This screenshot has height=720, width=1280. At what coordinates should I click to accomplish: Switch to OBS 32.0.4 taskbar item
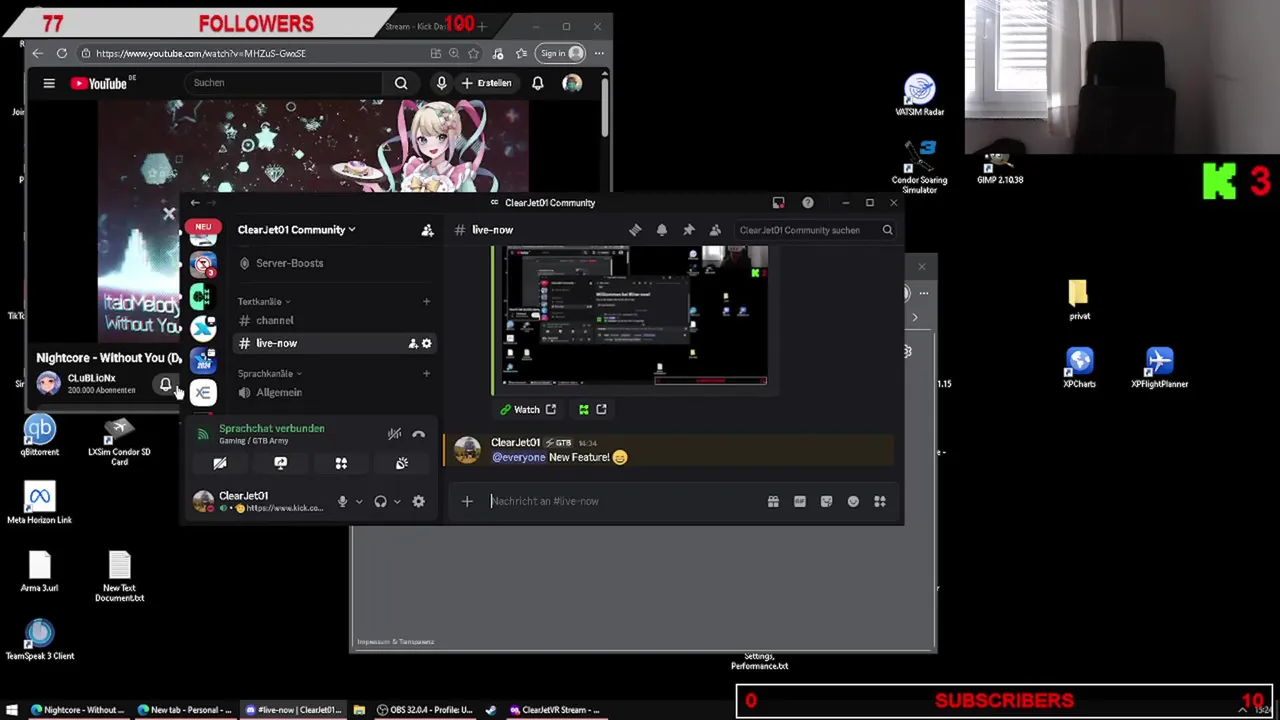pos(424,710)
